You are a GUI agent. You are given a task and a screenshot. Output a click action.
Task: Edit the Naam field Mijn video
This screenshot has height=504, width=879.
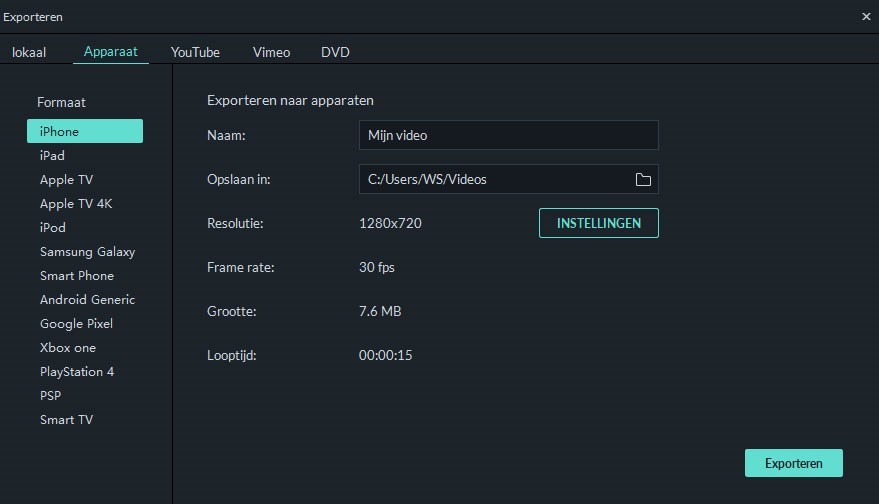(x=508, y=135)
